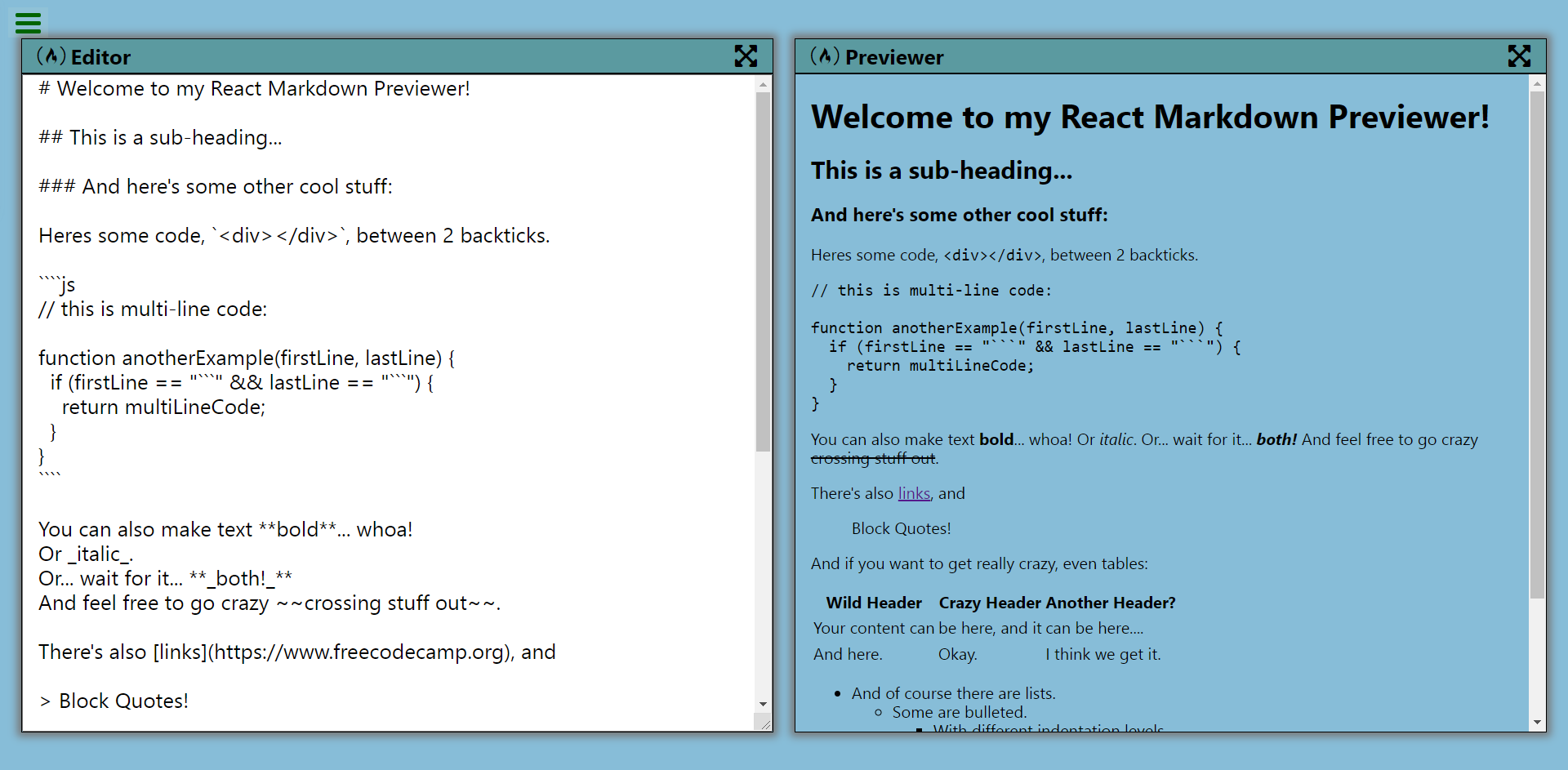
Task: Click preview sub-heading 'This is a sub-heading...'
Action: point(942,170)
